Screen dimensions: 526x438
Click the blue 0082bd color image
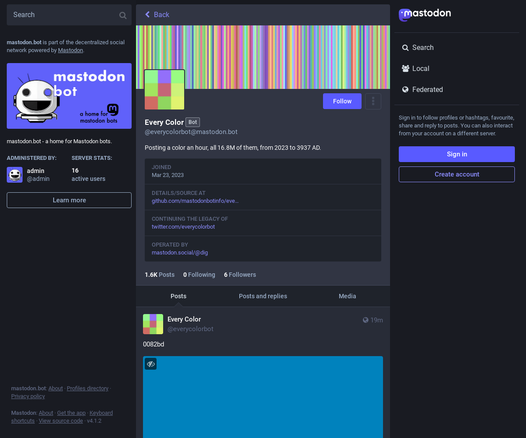pyautogui.click(x=263, y=397)
